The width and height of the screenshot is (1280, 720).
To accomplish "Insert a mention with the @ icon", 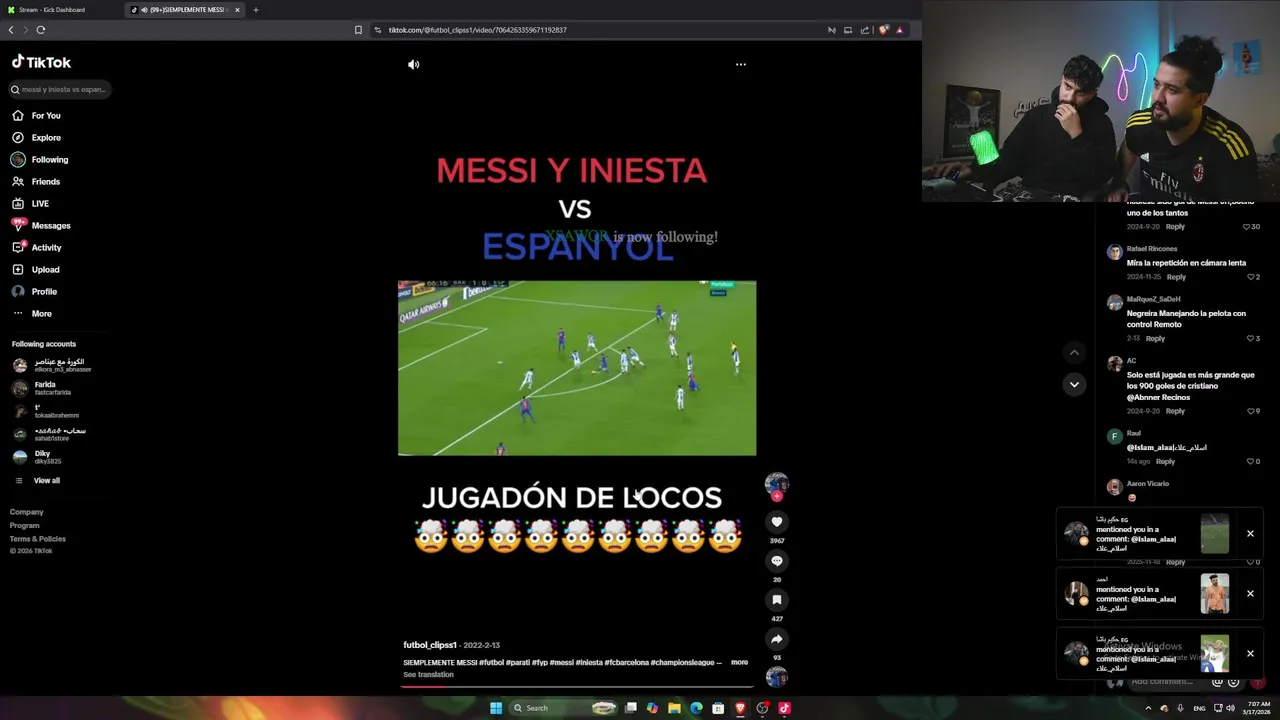I will point(1217,682).
